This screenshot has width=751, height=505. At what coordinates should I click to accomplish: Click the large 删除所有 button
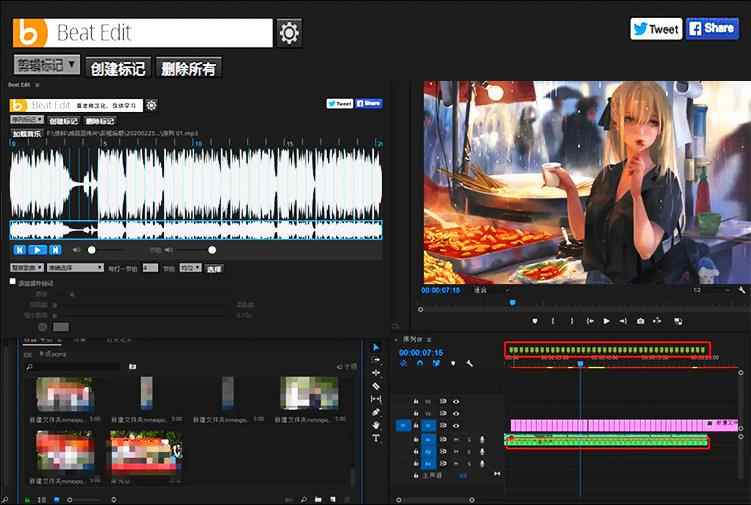(x=189, y=68)
